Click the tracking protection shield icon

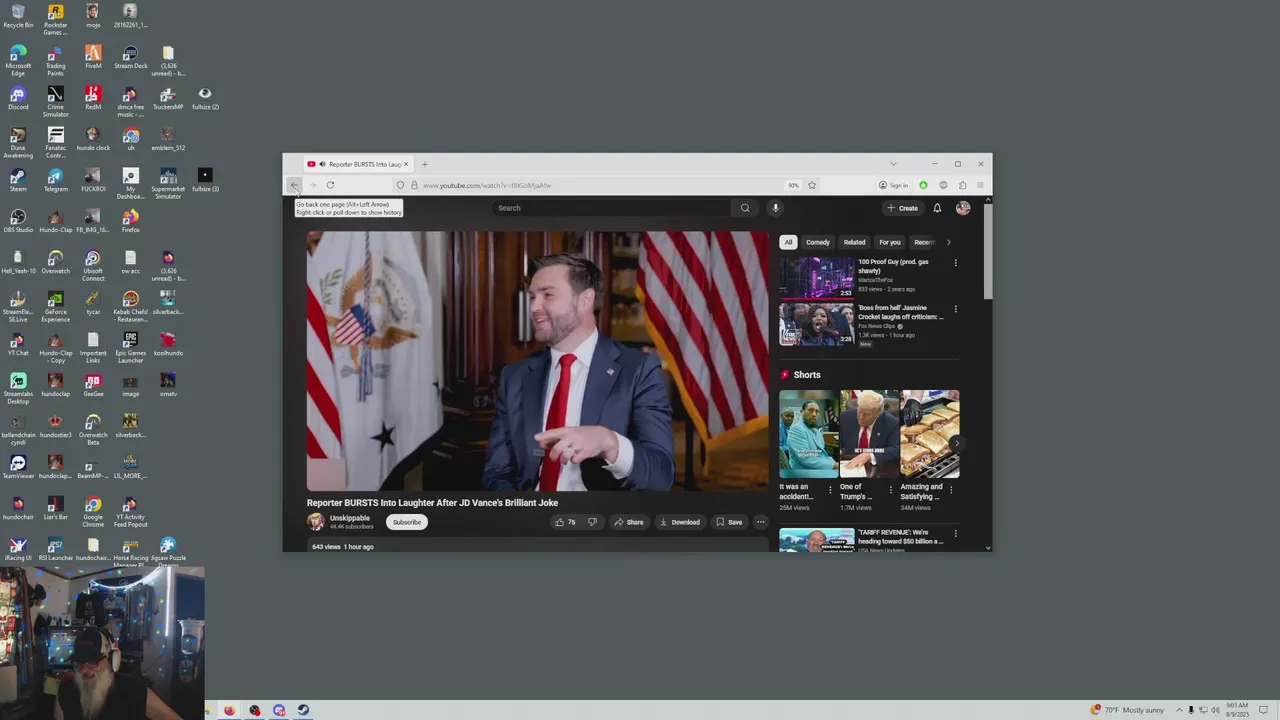(x=400, y=185)
